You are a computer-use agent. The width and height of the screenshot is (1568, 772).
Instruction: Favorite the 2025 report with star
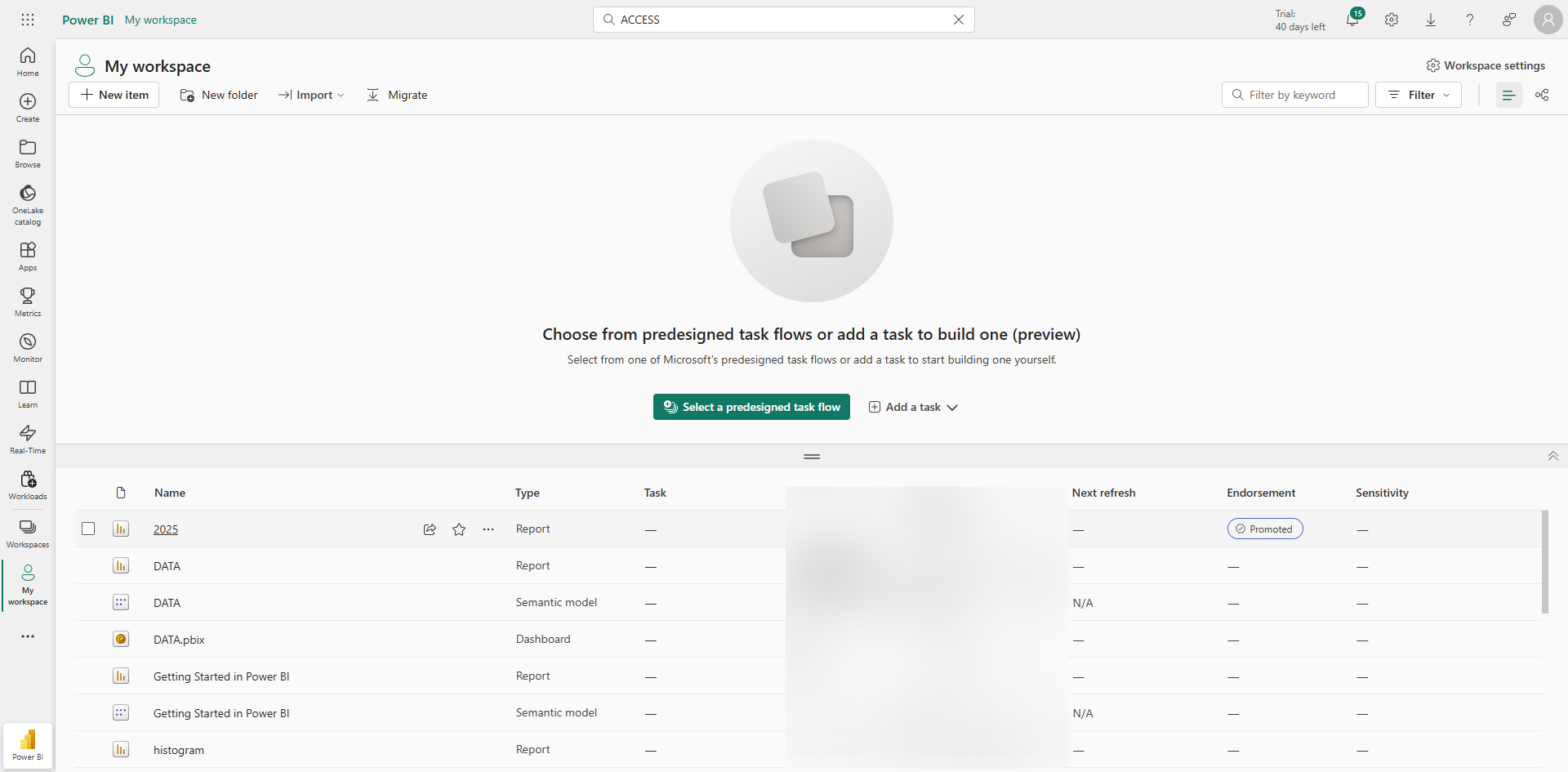(459, 529)
